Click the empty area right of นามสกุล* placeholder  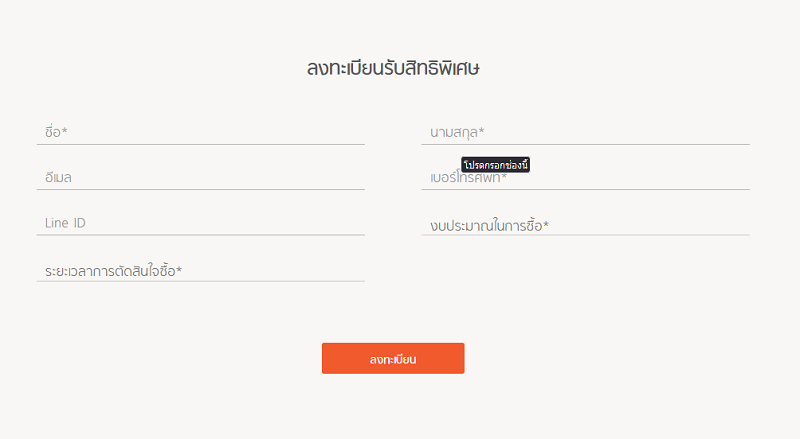click(x=617, y=132)
